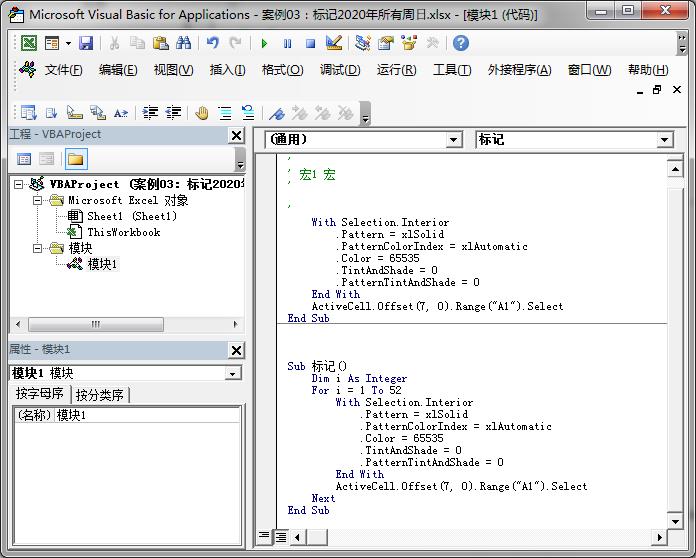The width and height of the screenshot is (696, 558).
Task: Uncomment block the selected lines
Action: coord(248,113)
